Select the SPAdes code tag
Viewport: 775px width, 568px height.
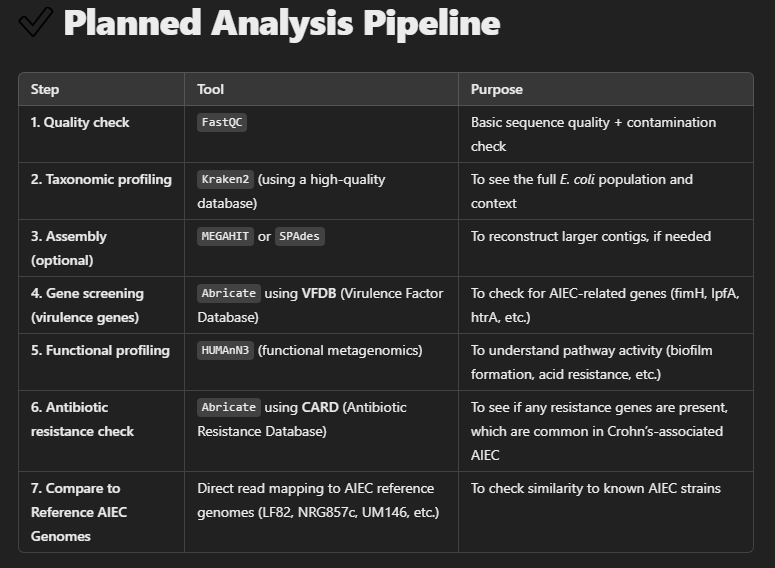click(x=299, y=237)
